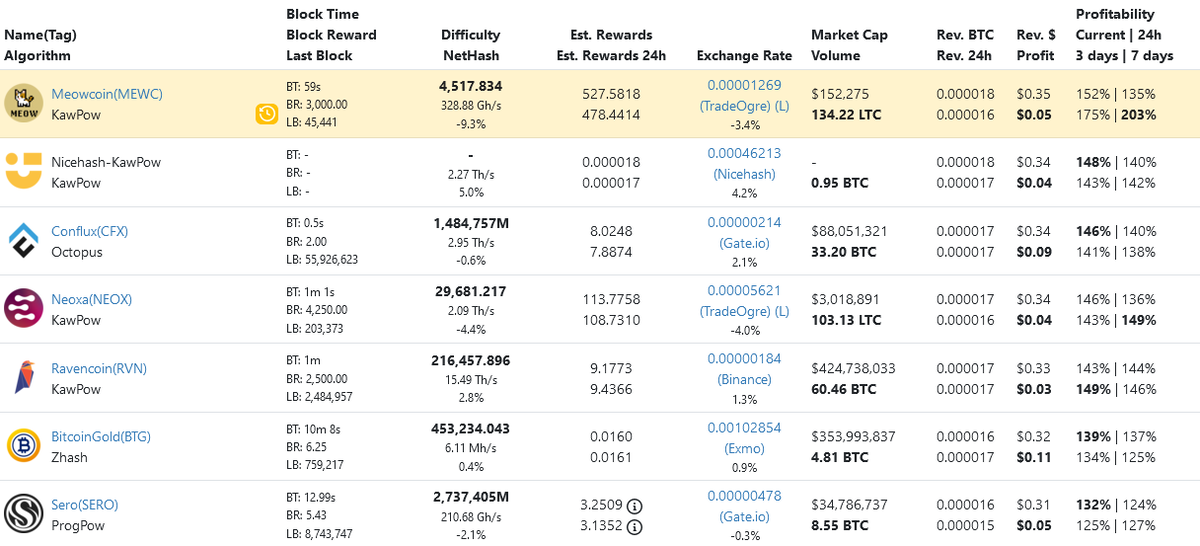Click the Meowcoin difficulty value 4,517.834
1200x546 pixels.
(471, 86)
